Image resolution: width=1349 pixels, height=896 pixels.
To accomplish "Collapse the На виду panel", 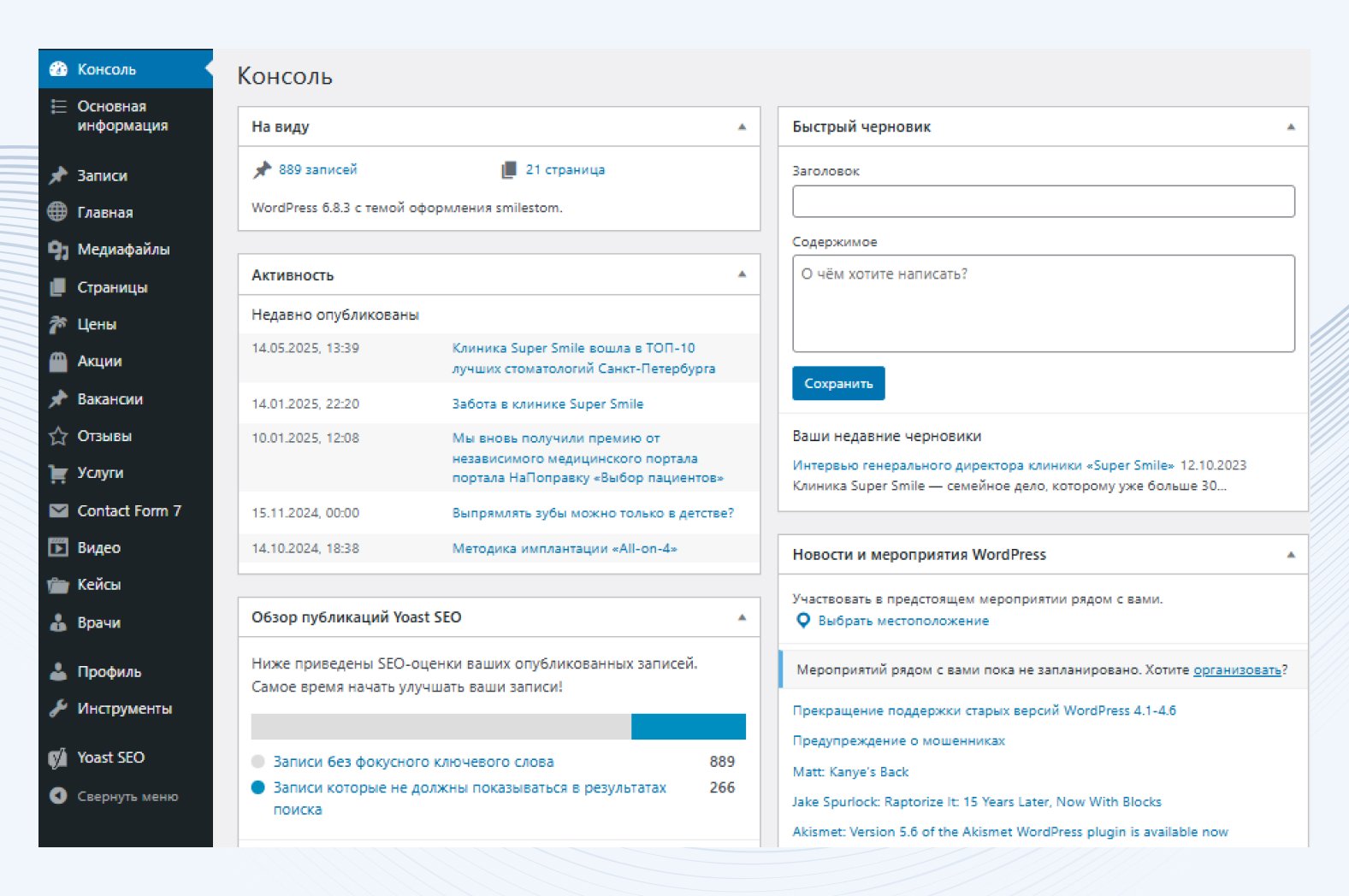I will pyautogui.click(x=742, y=127).
